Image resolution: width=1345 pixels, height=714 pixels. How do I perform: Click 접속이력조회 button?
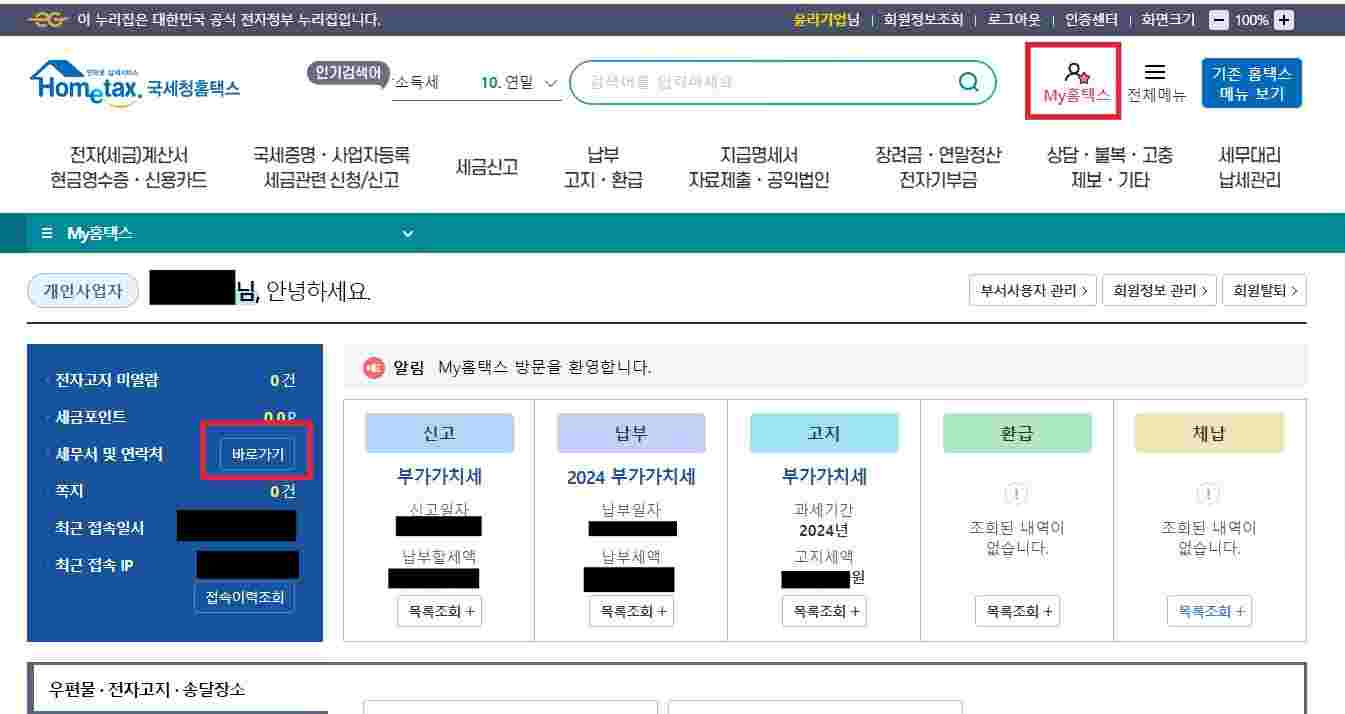click(244, 598)
